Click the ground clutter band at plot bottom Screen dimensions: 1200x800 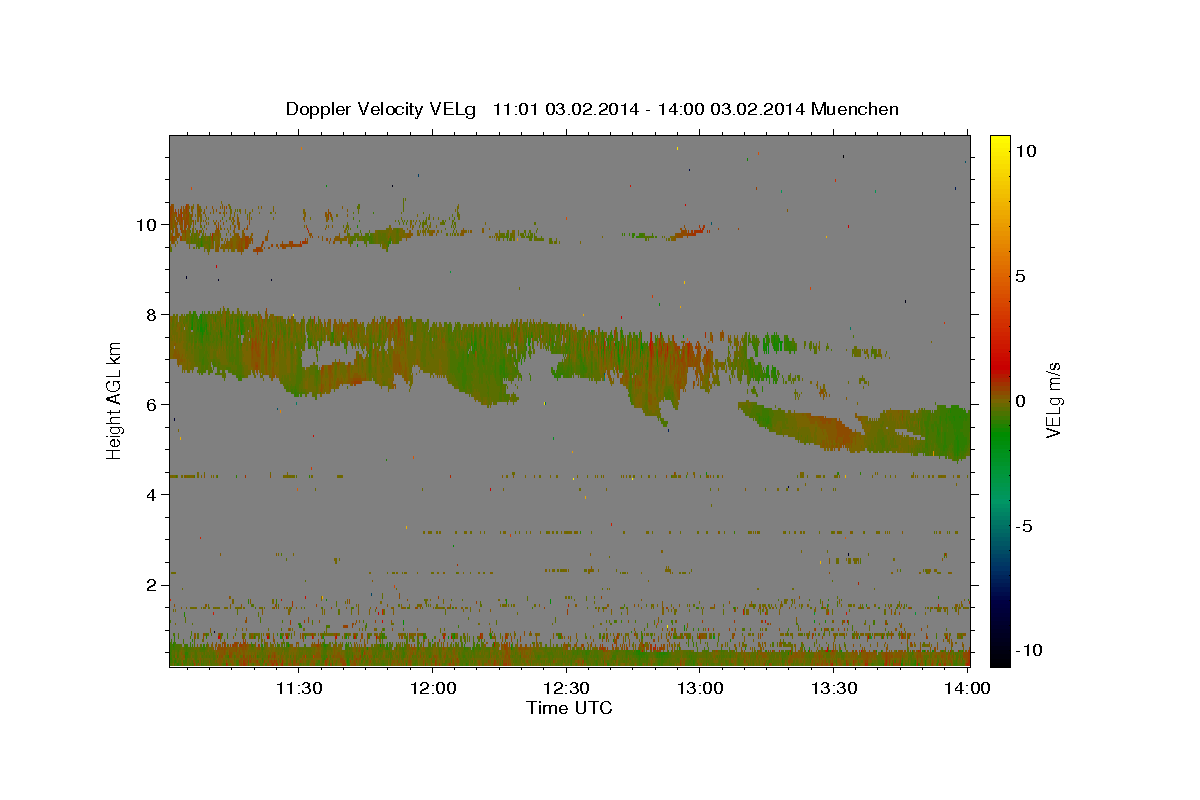[570, 655]
